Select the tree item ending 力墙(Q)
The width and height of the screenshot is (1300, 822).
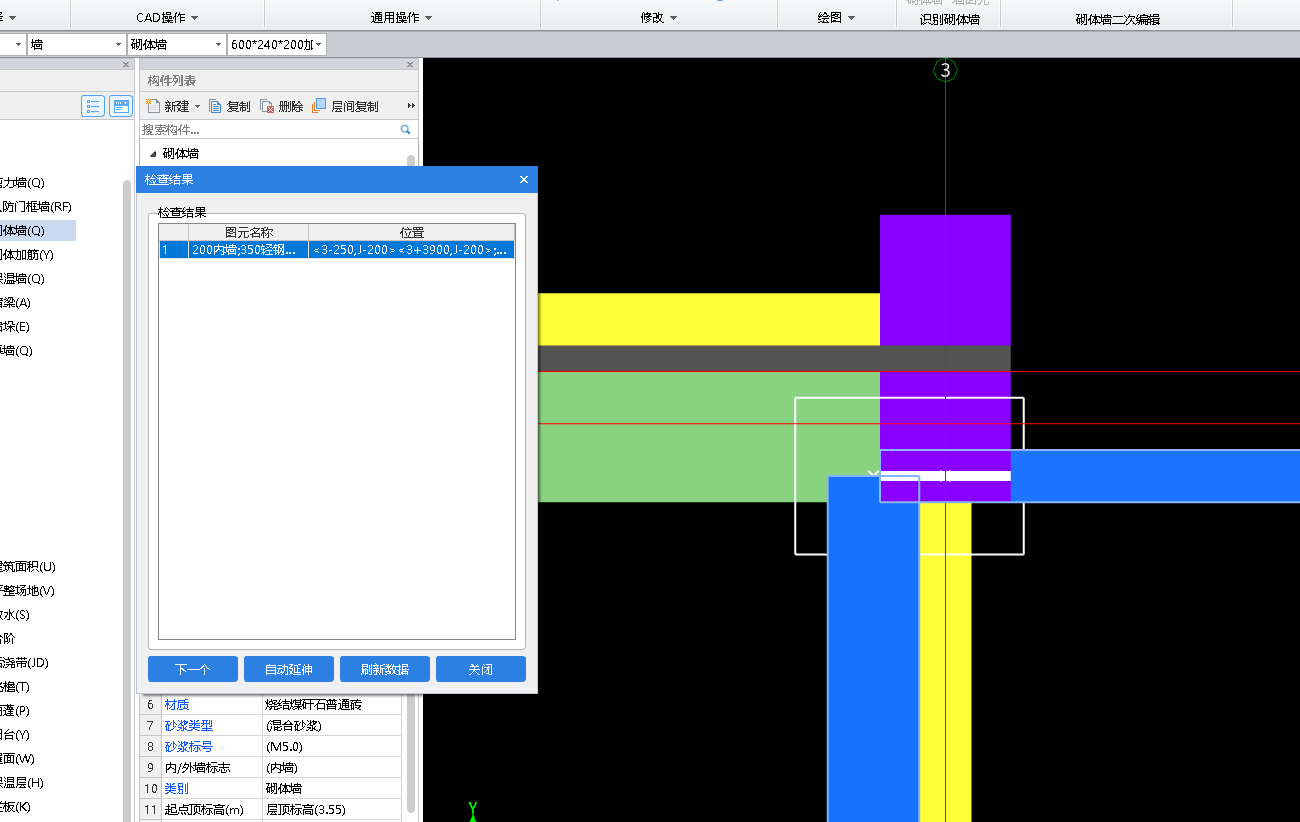[x=22, y=183]
